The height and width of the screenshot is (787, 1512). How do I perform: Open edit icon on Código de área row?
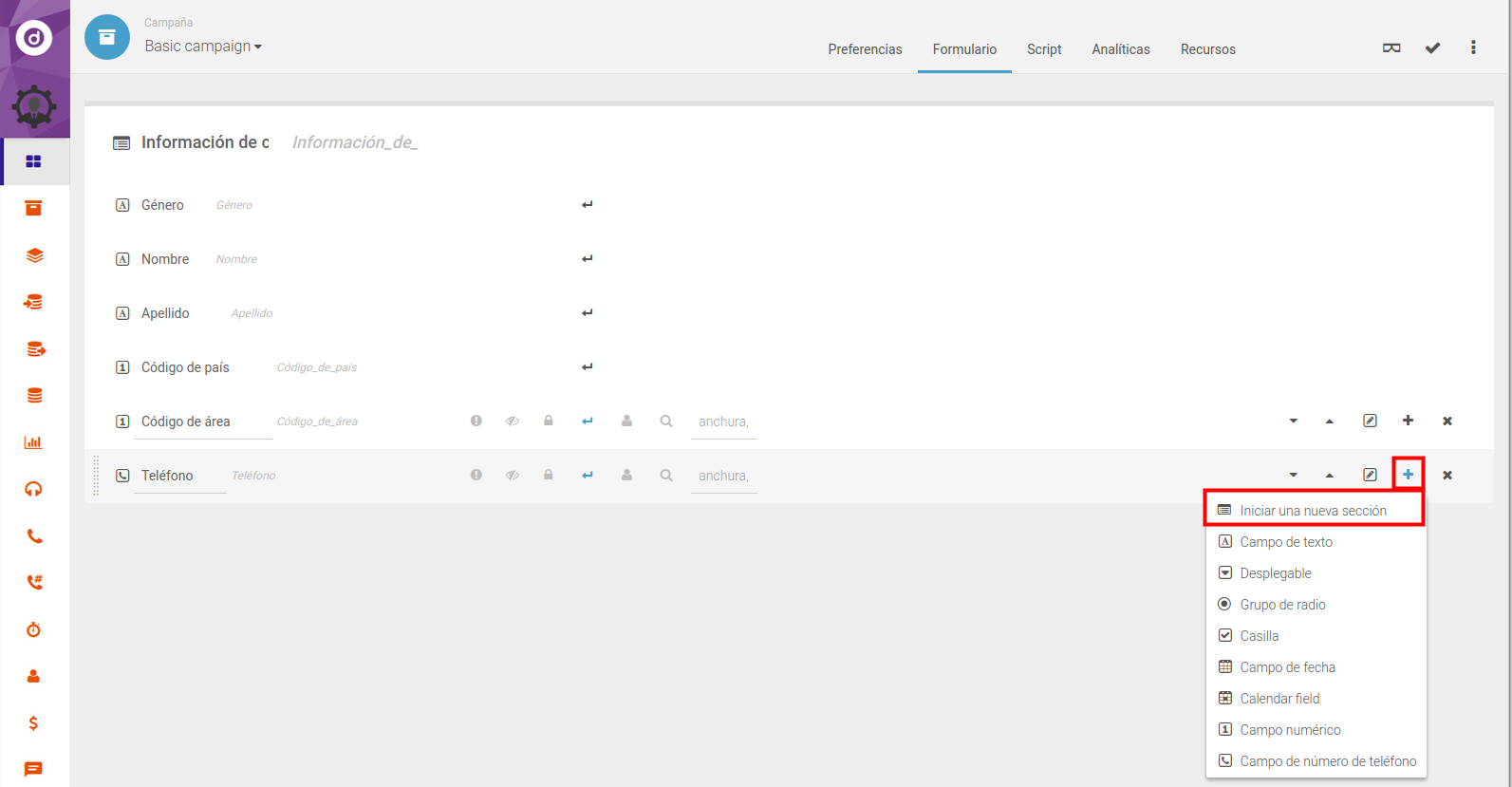coord(1370,421)
